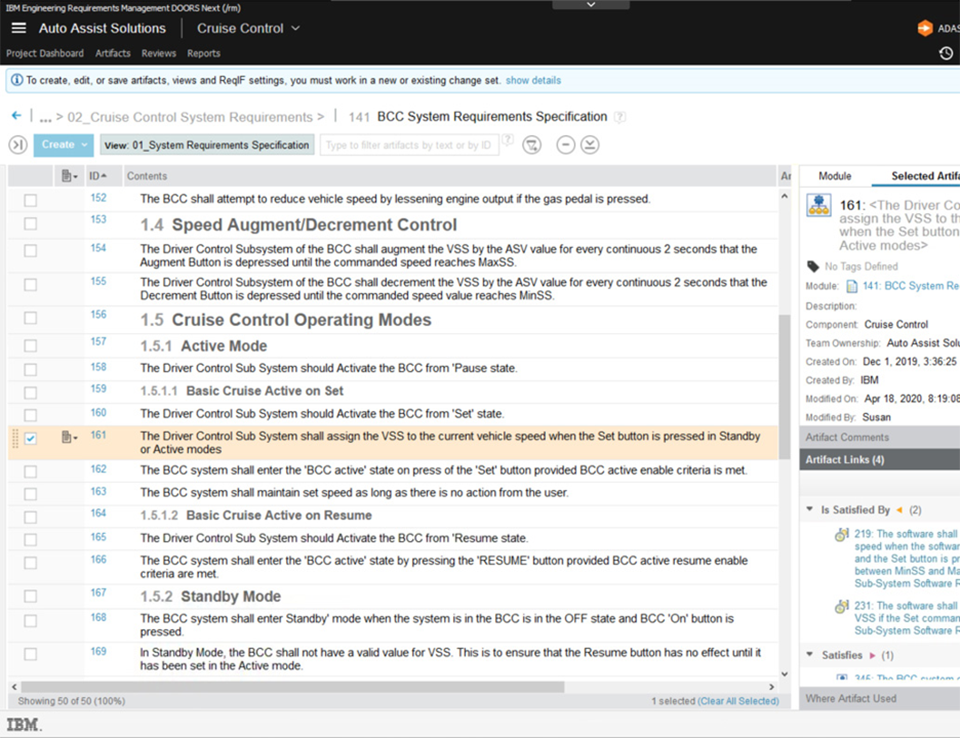960x738 pixels.
Task: Open the View 01_System Requirements Specification selector
Action: coord(207,145)
